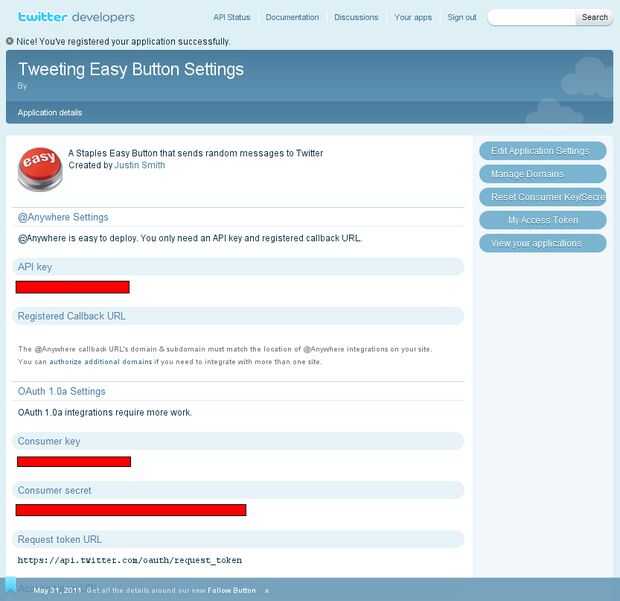
Task: Click the Search button
Action: pyautogui.click(x=594, y=17)
